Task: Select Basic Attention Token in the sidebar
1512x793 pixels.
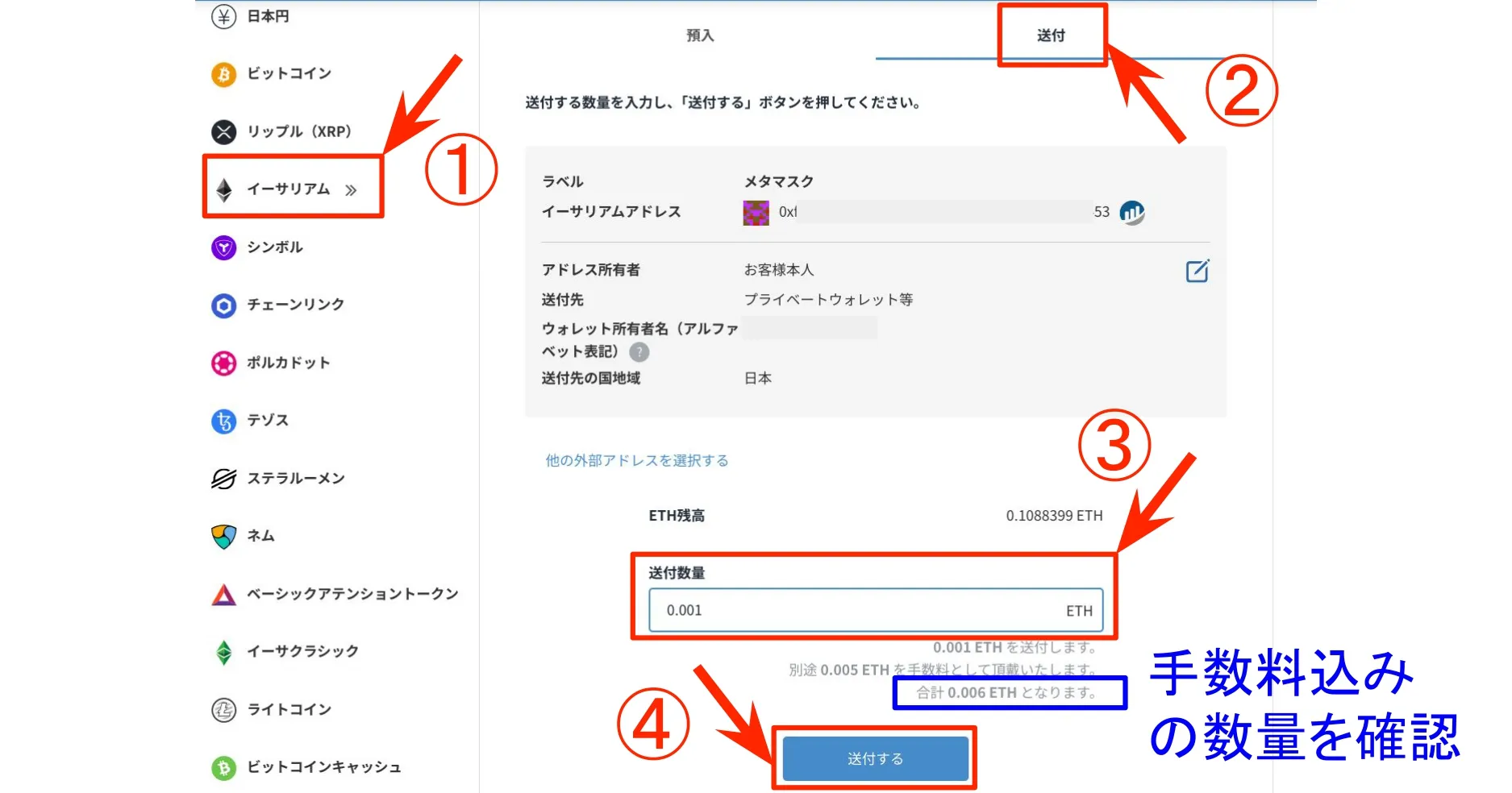Action: (x=352, y=594)
